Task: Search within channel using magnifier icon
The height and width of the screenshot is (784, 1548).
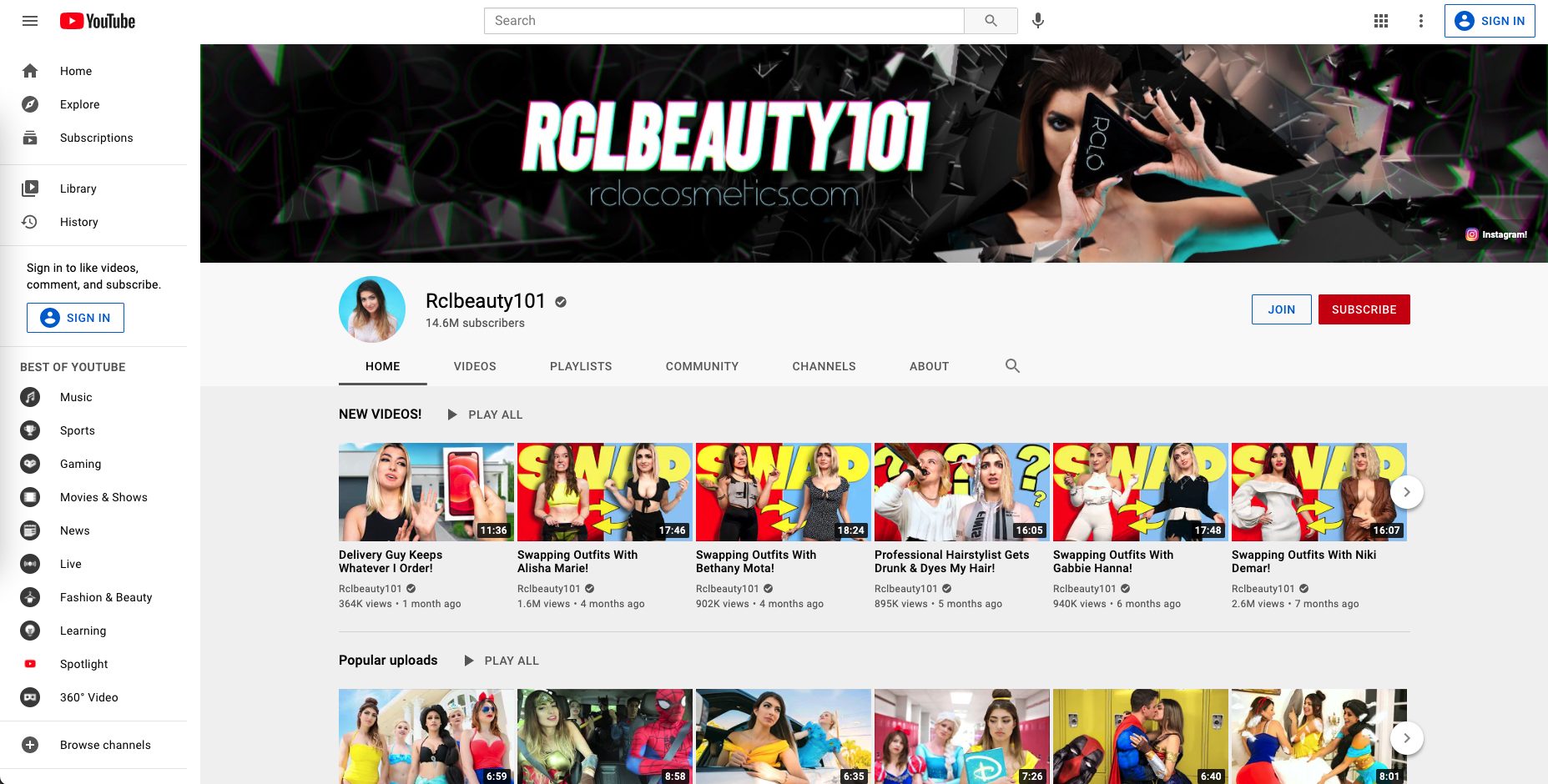Action: tap(1012, 365)
